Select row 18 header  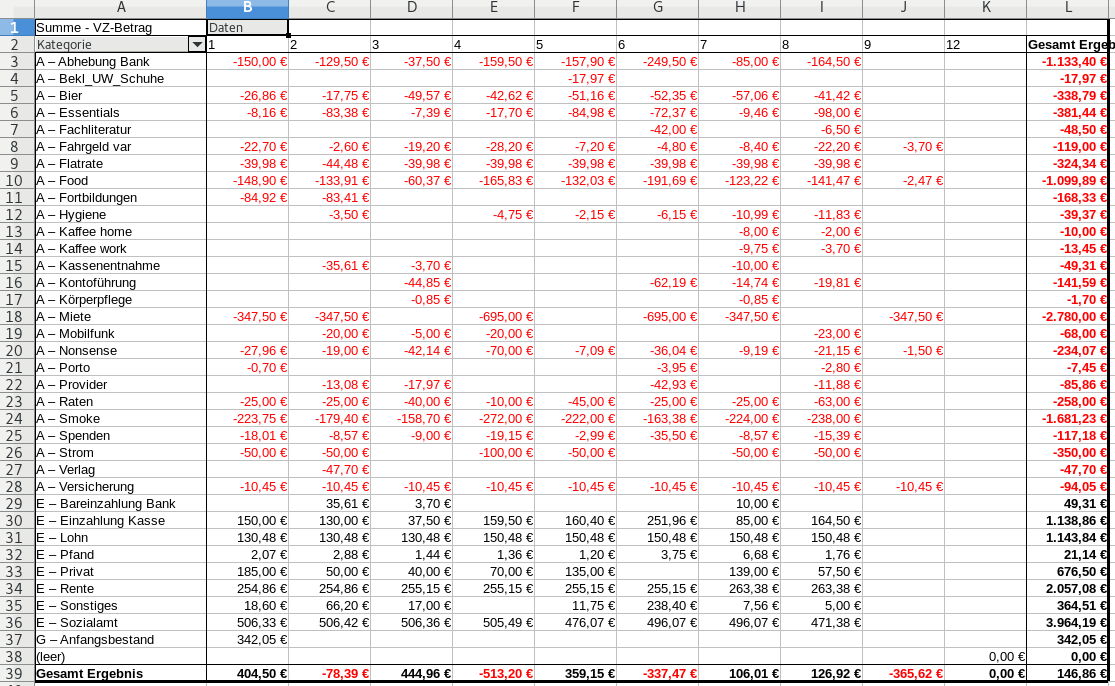pyautogui.click(x=16, y=317)
